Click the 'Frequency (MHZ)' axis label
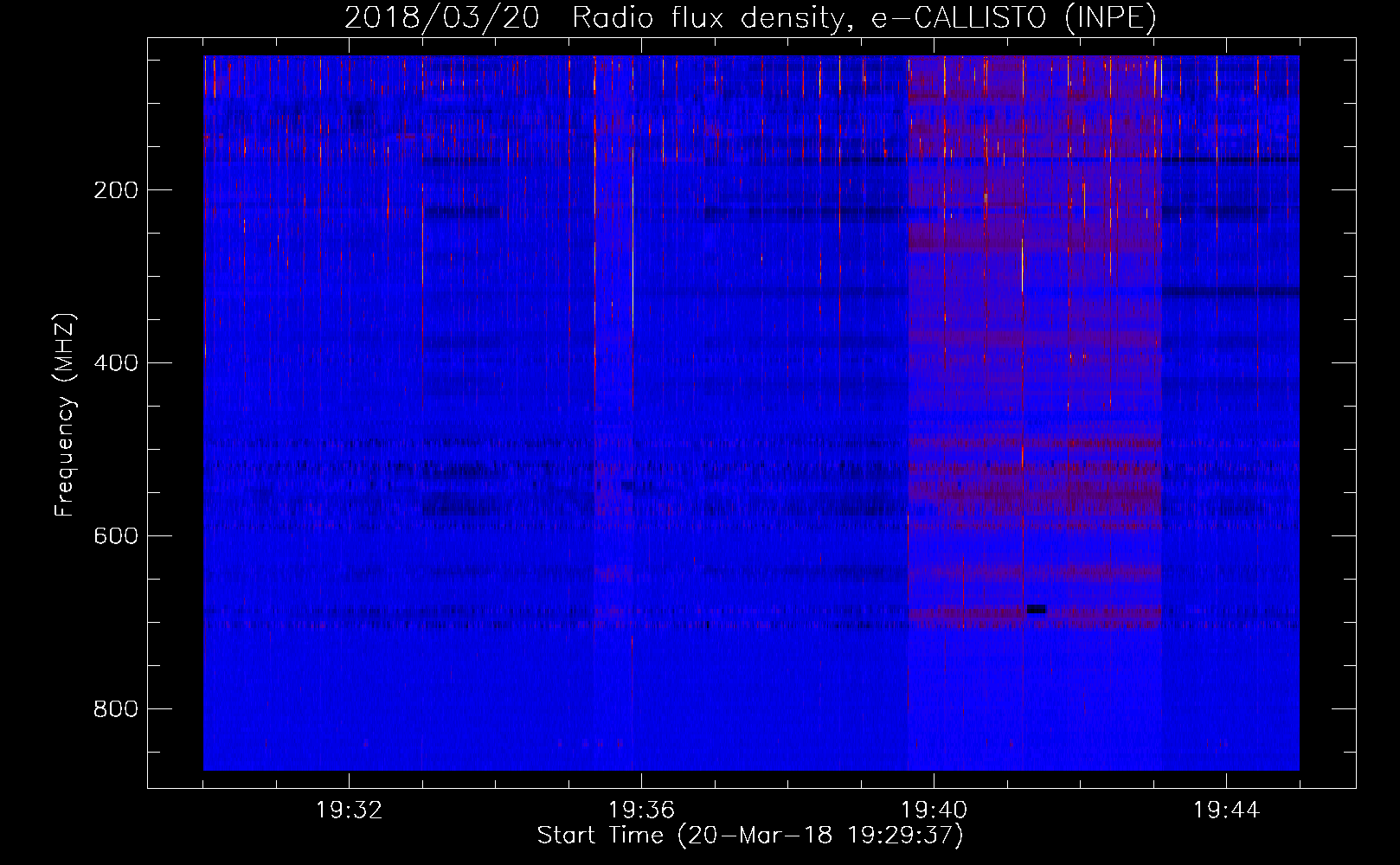 [x=65, y=415]
